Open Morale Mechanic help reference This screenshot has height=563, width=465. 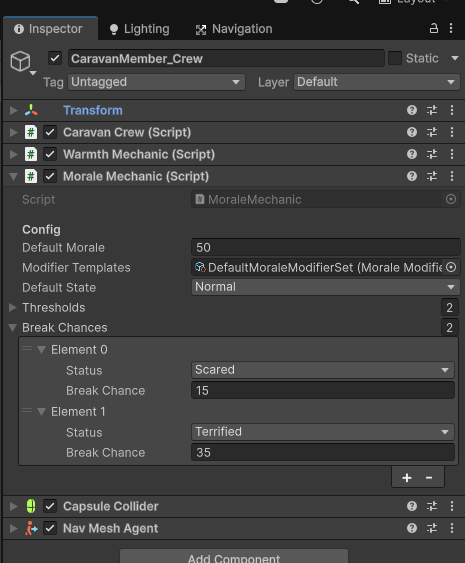(x=412, y=176)
